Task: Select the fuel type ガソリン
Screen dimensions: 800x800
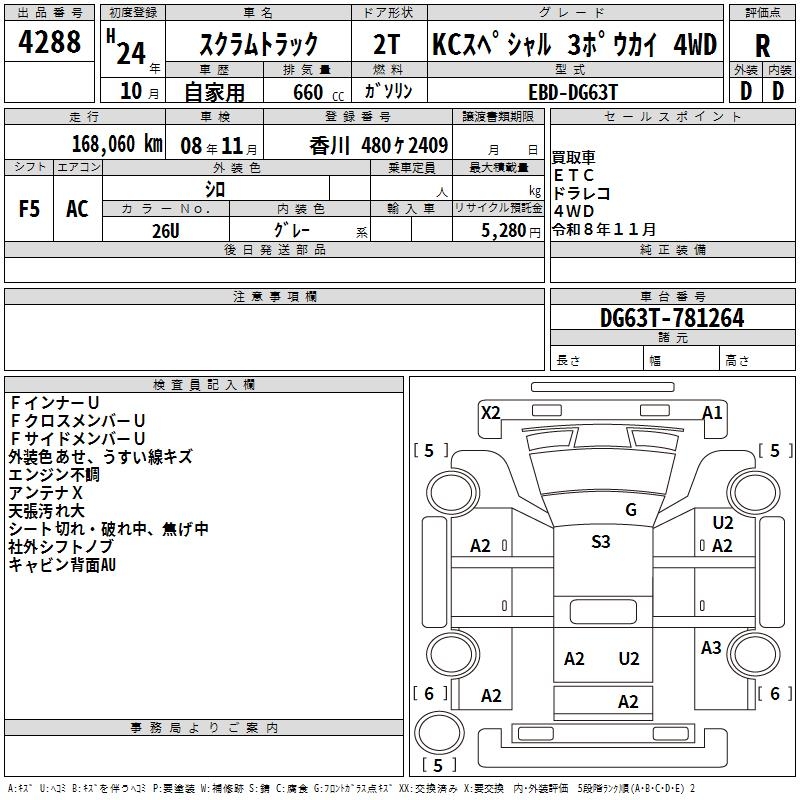Action: 388,91
